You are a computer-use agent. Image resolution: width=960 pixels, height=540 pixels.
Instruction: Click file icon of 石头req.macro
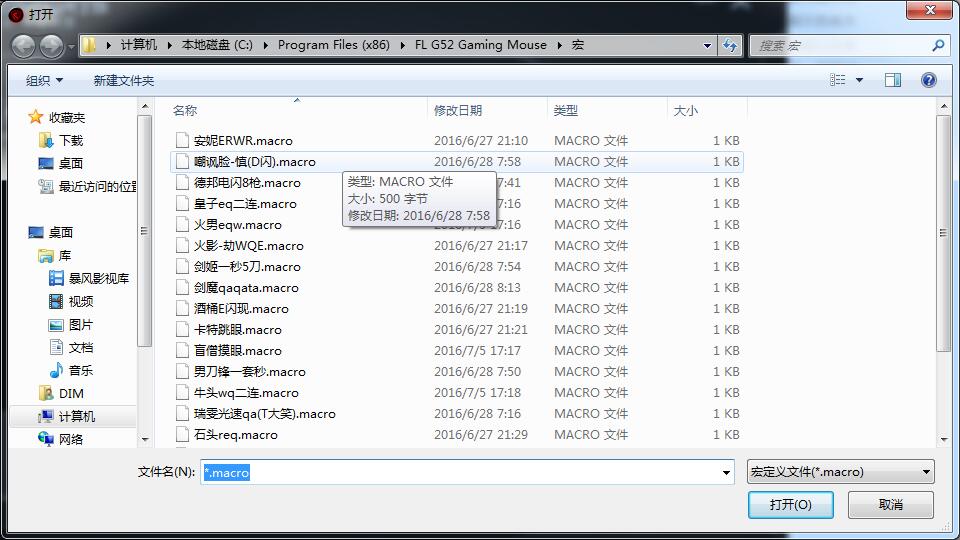pos(182,434)
